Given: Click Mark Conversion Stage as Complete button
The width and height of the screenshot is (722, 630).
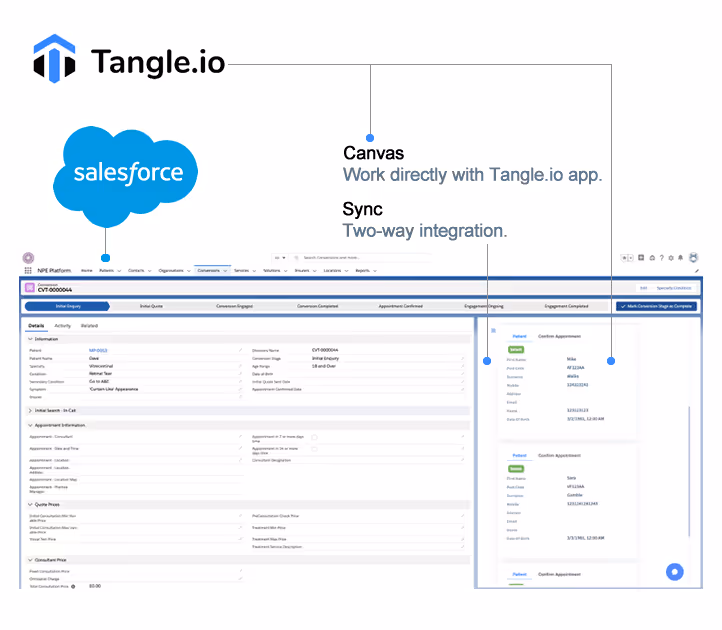Looking at the screenshot, I should pos(656,306).
